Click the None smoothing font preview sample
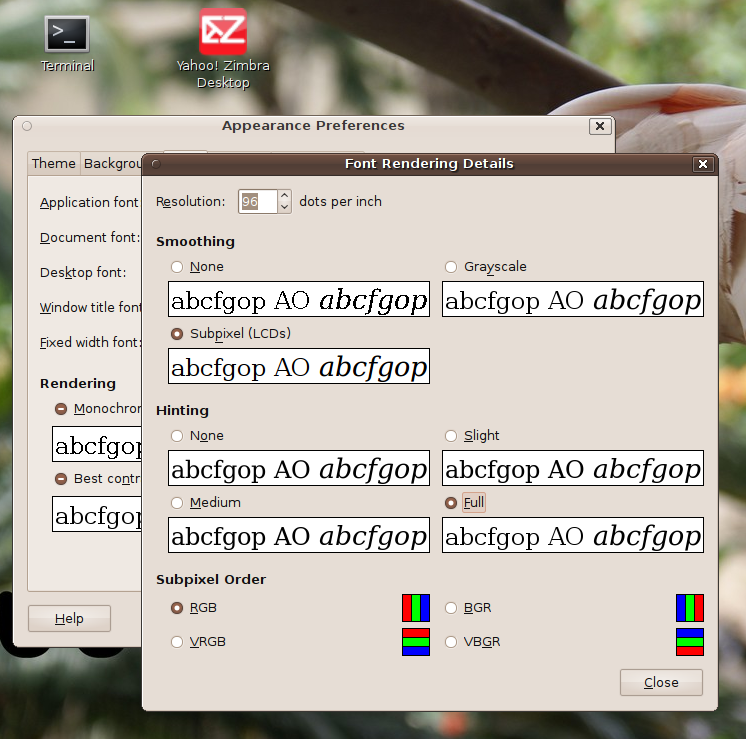The width and height of the screenshot is (746, 739). 299,299
